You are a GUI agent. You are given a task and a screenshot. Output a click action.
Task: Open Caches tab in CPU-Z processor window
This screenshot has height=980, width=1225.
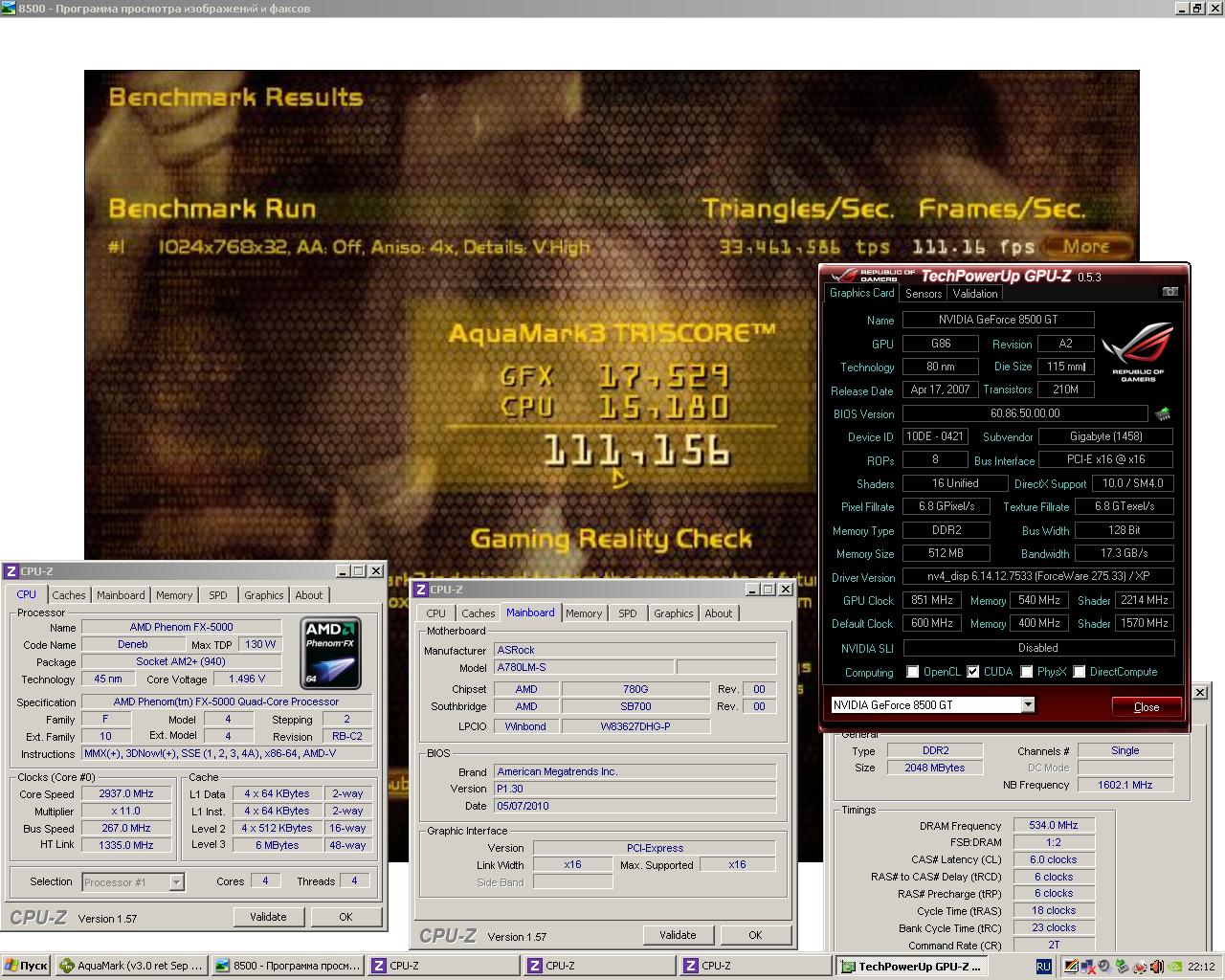pos(69,595)
